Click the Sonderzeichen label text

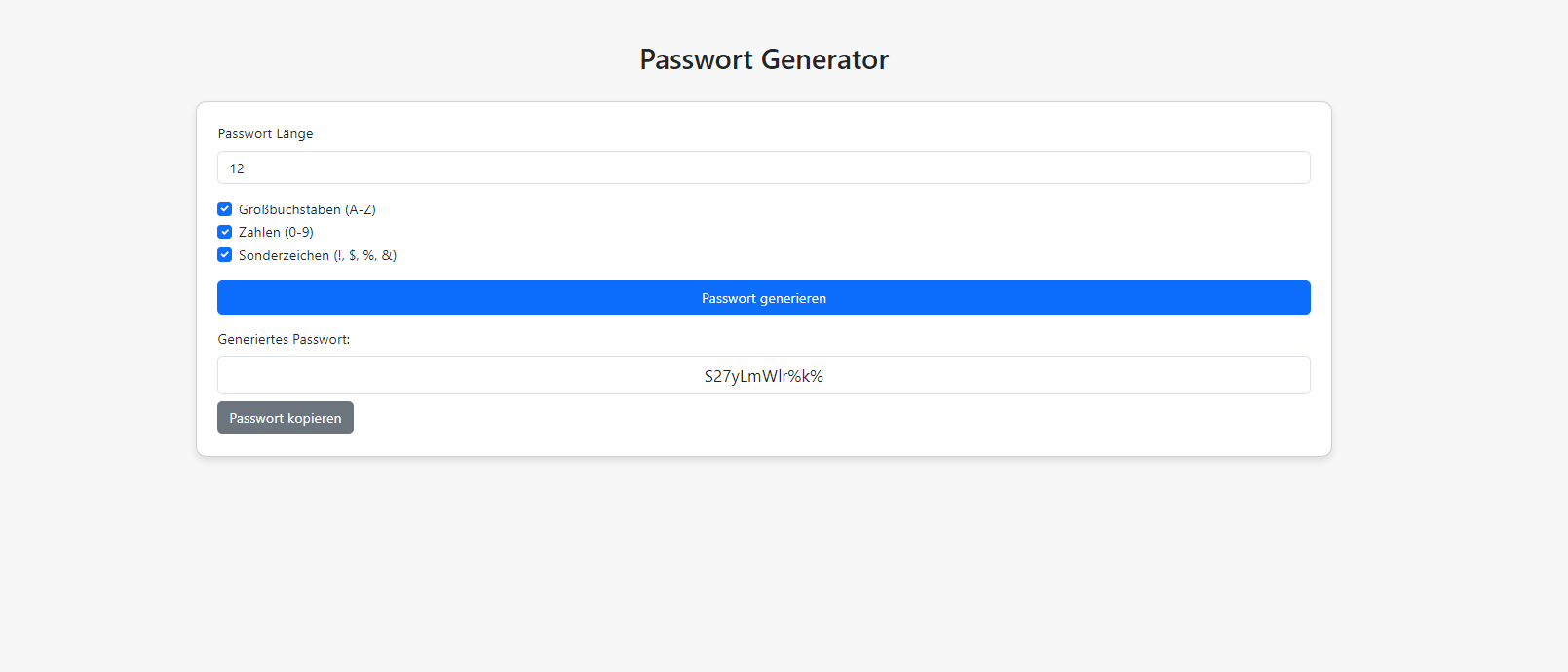(x=317, y=254)
